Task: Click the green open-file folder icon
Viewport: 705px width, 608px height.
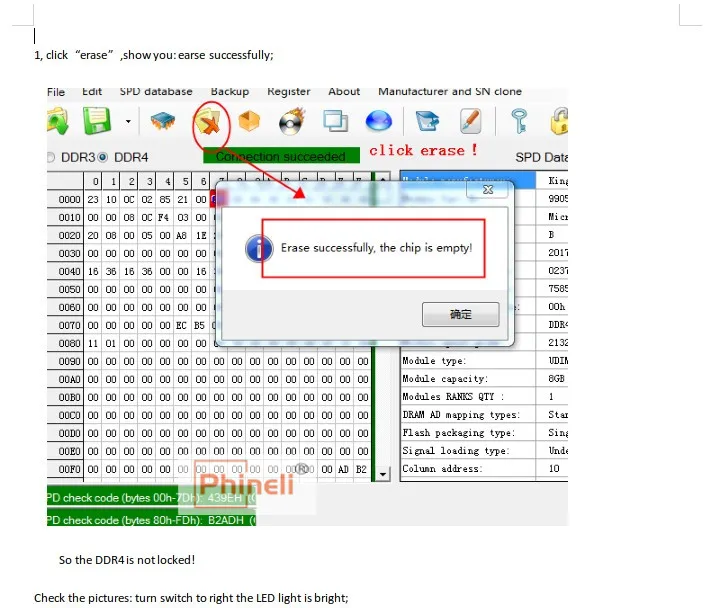Action: (58, 121)
